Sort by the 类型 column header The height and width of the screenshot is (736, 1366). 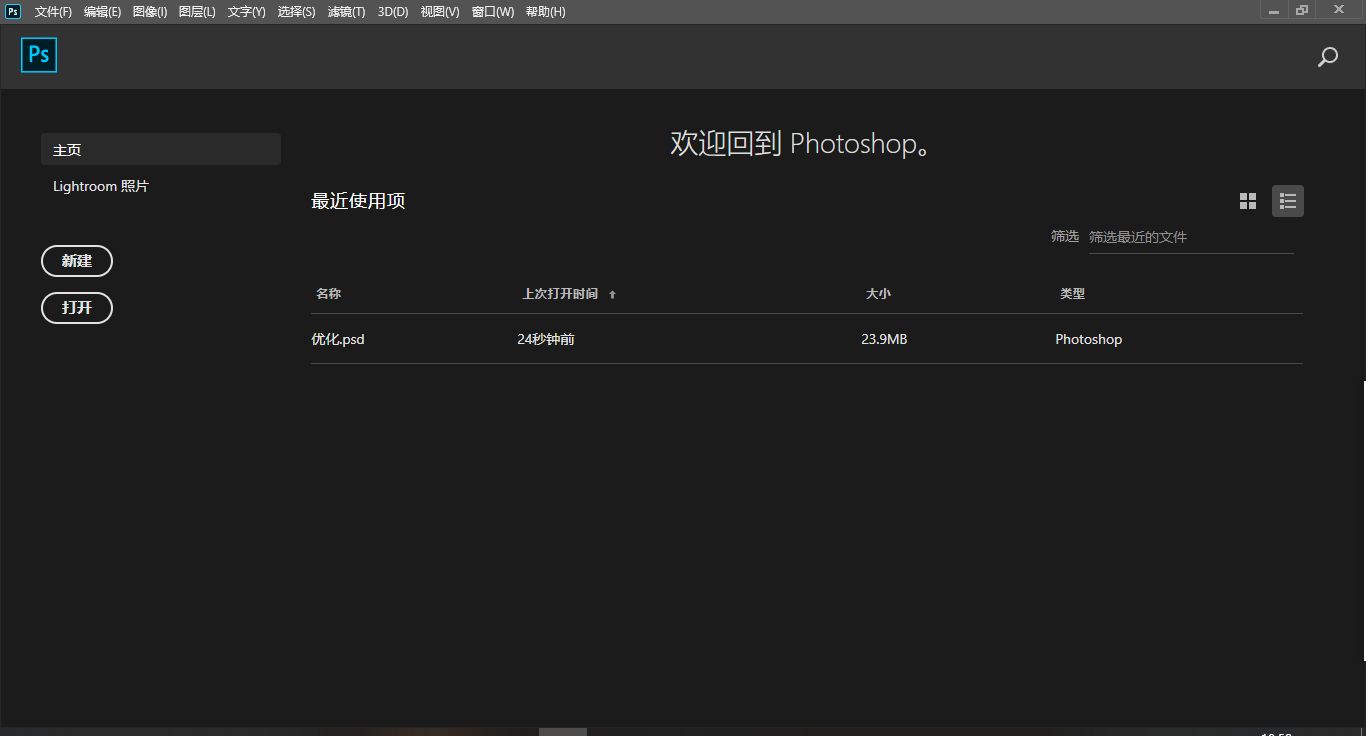[x=1073, y=294]
